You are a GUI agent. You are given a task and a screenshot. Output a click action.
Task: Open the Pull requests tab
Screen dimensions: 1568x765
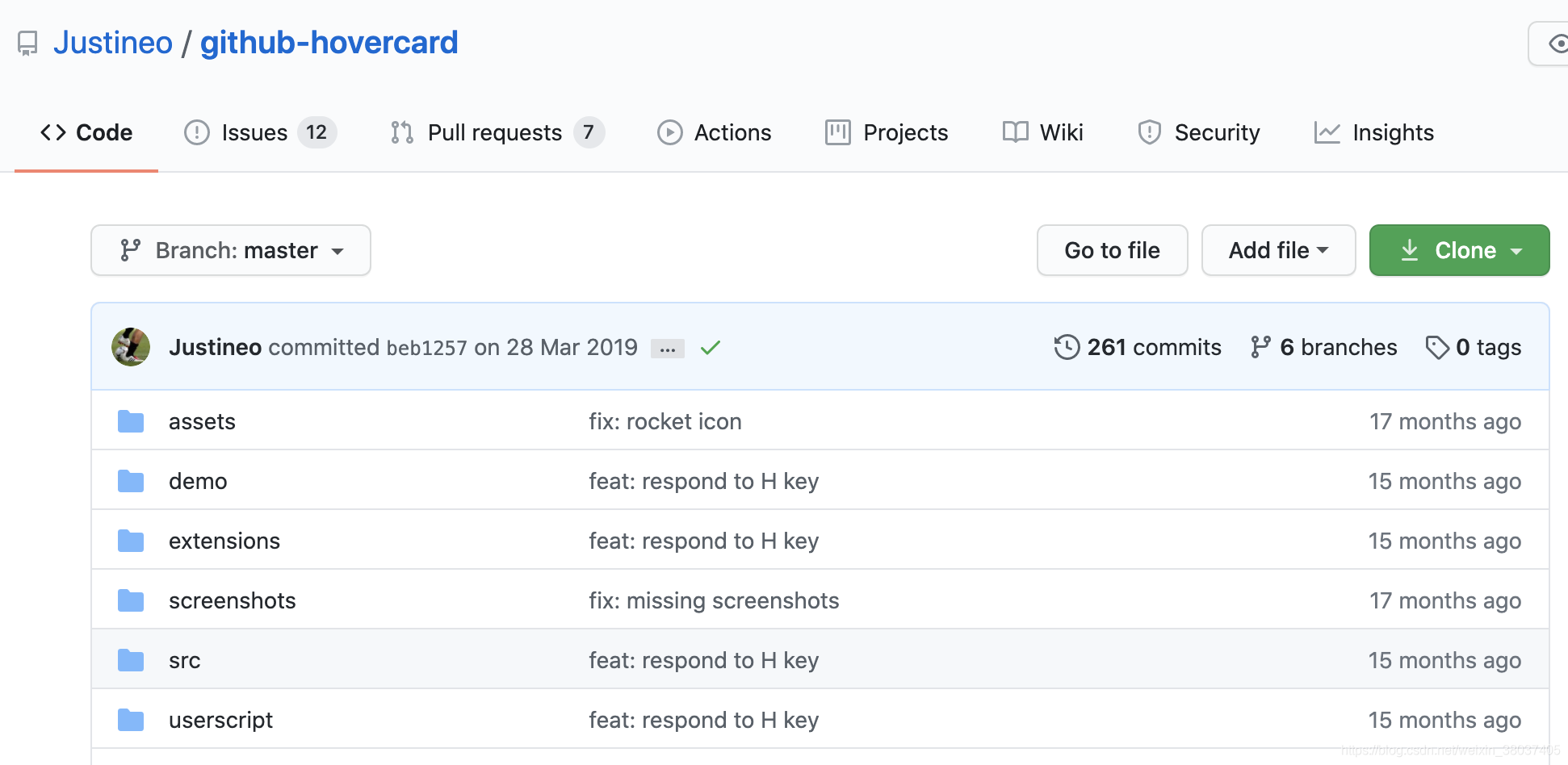coord(497,132)
